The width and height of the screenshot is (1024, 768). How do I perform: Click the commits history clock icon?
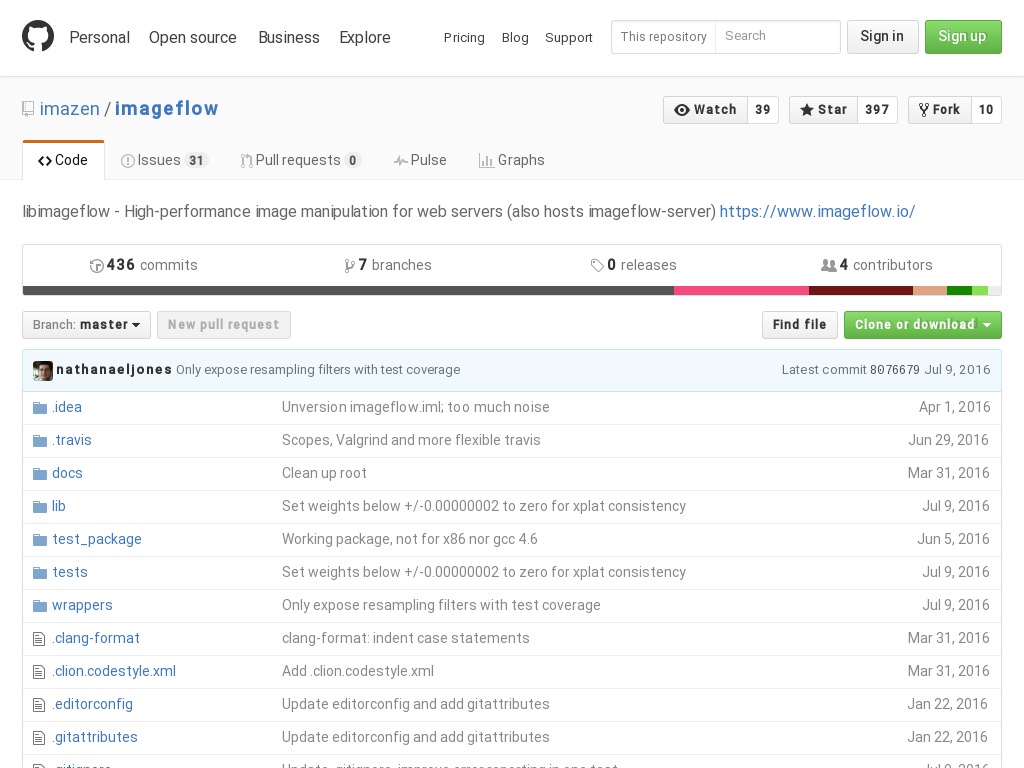coord(97,265)
